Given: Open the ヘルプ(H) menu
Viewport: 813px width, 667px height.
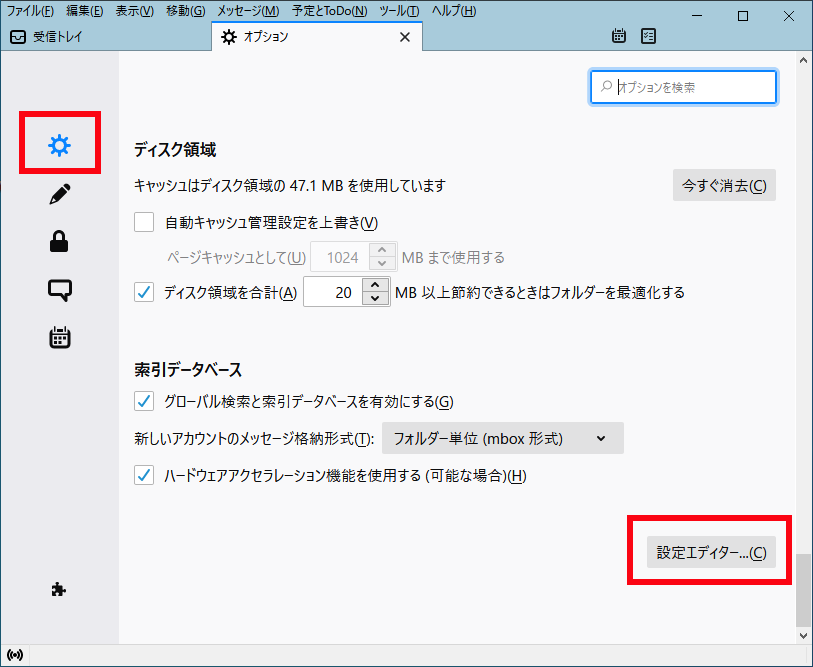Looking at the screenshot, I should [x=454, y=11].
